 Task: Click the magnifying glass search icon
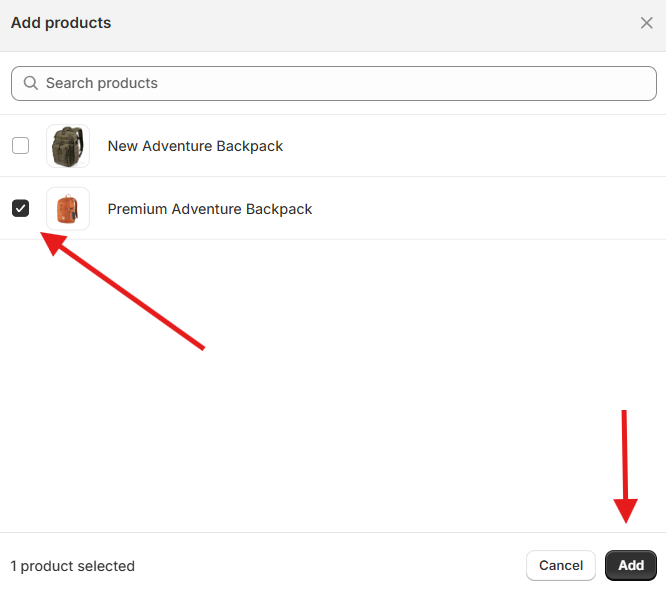click(x=31, y=83)
